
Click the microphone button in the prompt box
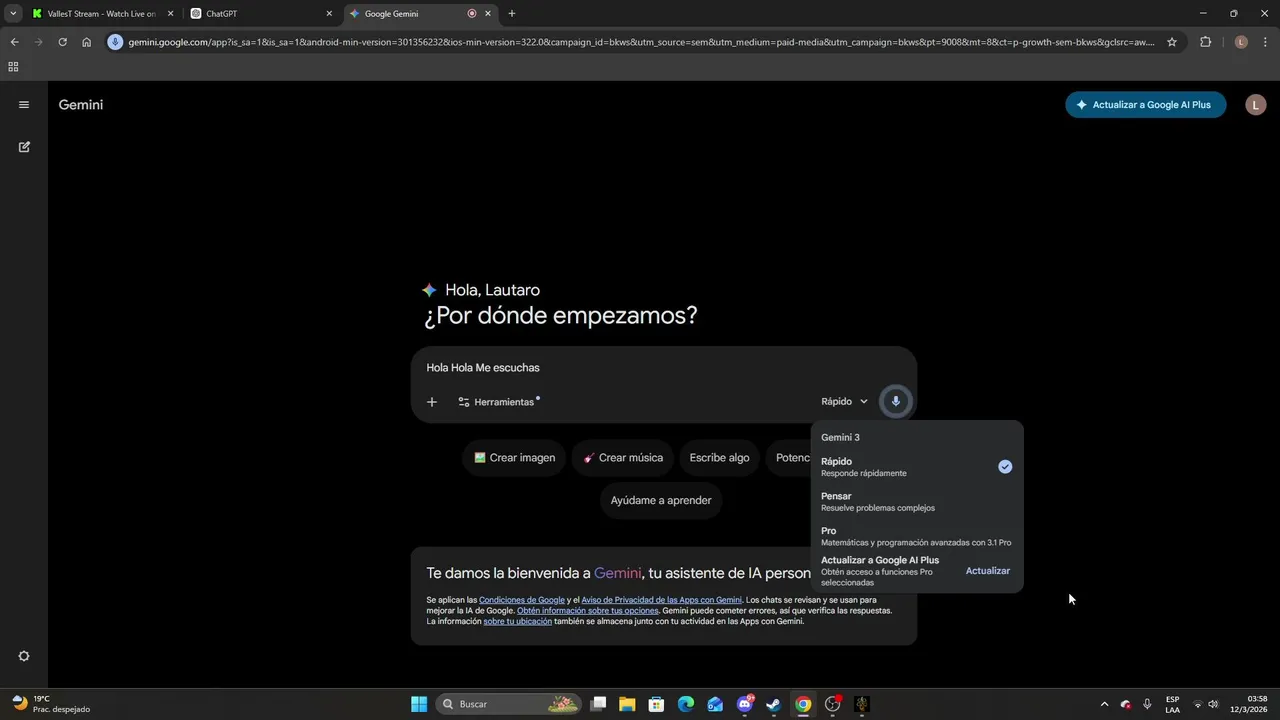895,401
